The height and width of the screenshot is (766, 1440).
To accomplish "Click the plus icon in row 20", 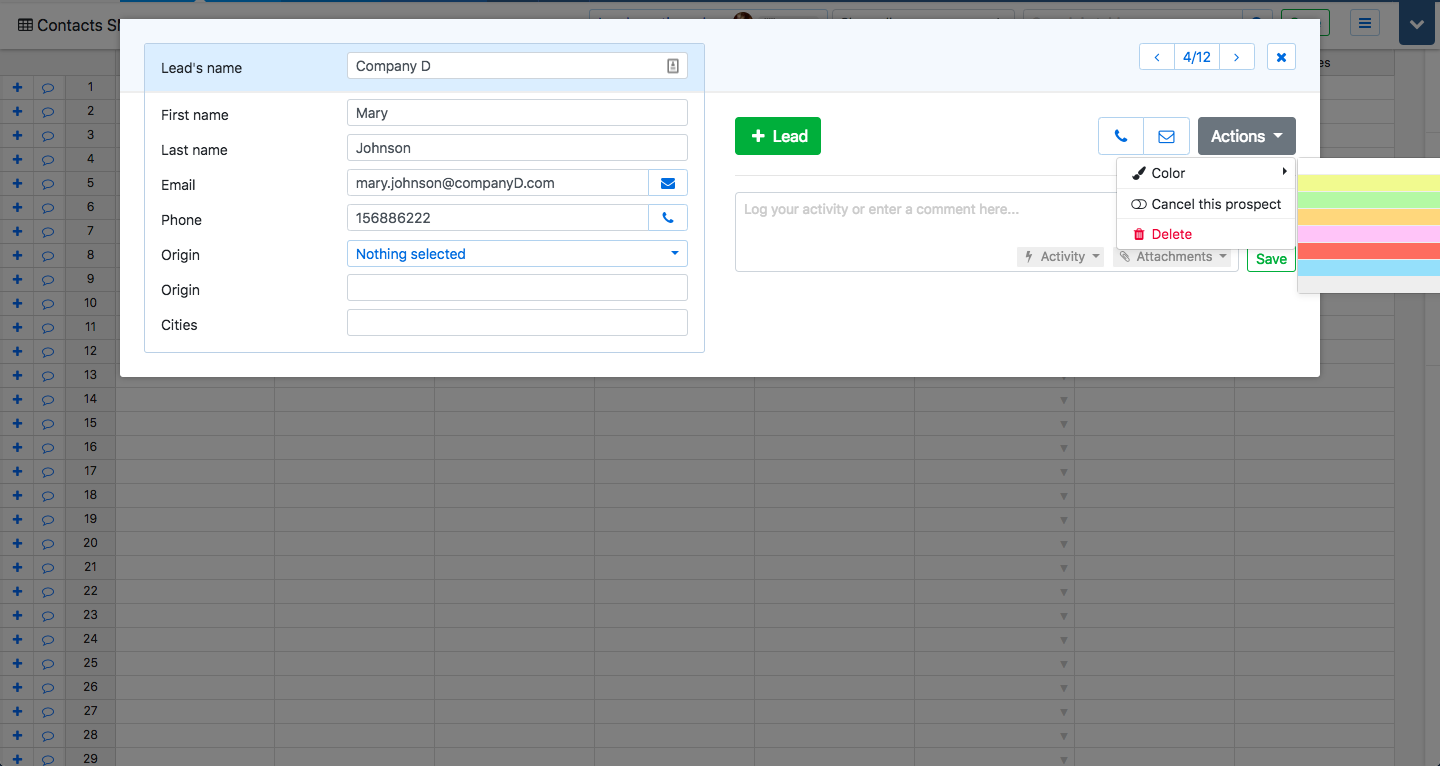I will point(17,543).
